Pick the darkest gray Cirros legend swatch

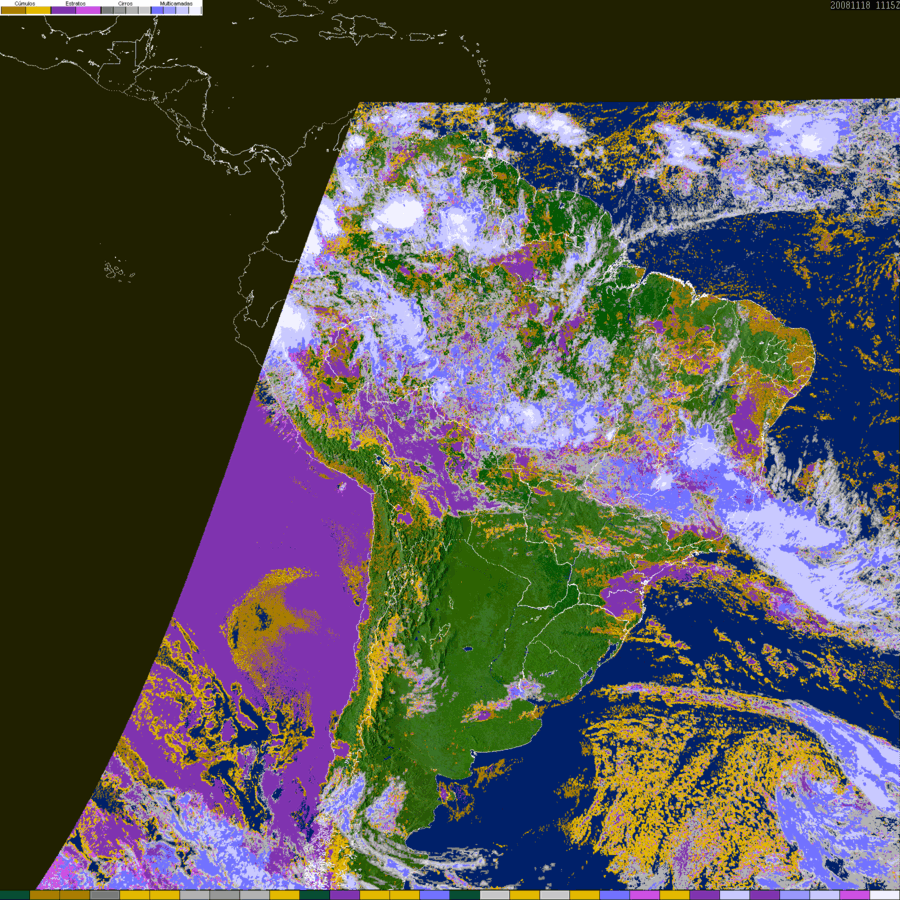(107, 10)
